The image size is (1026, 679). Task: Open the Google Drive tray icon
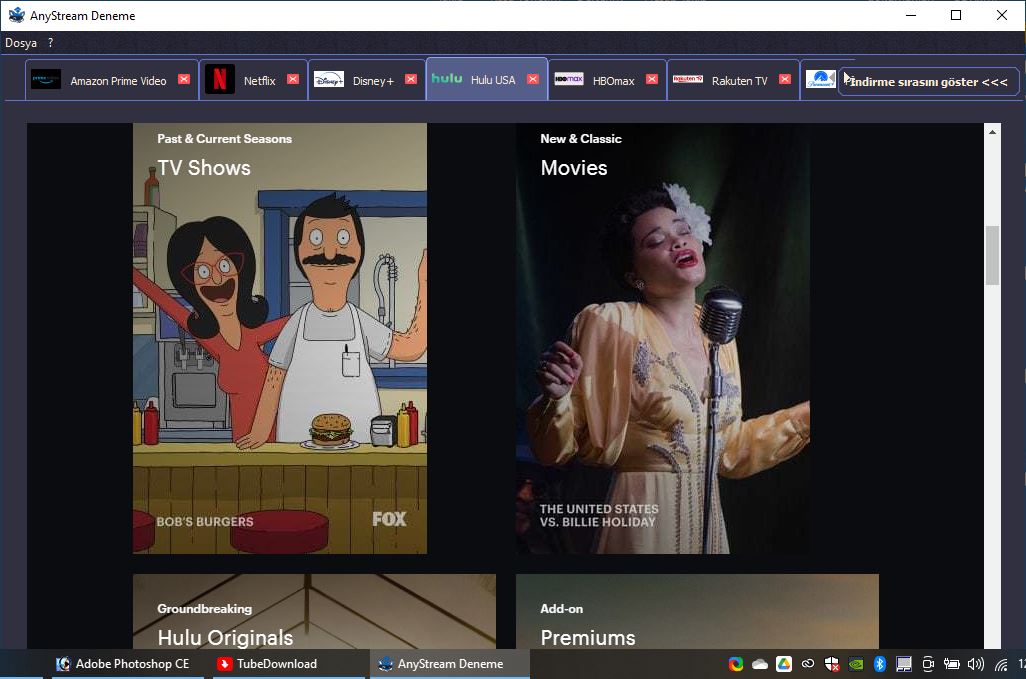click(x=783, y=664)
